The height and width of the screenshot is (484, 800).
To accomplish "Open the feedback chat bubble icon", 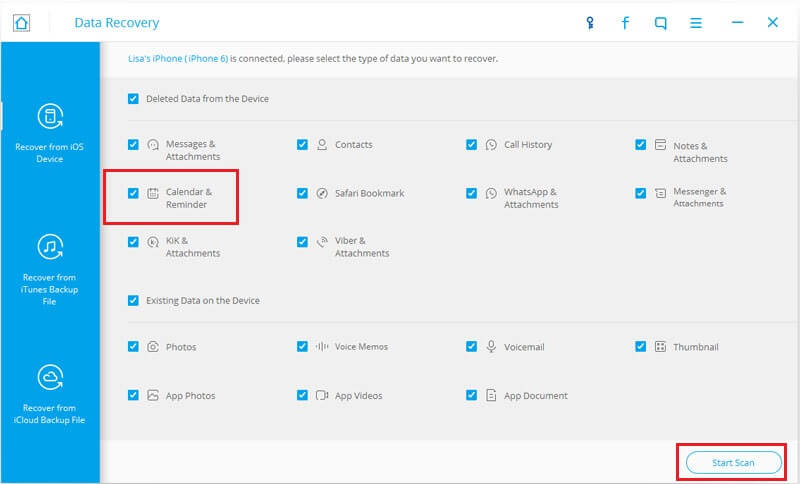I will coord(660,23).
